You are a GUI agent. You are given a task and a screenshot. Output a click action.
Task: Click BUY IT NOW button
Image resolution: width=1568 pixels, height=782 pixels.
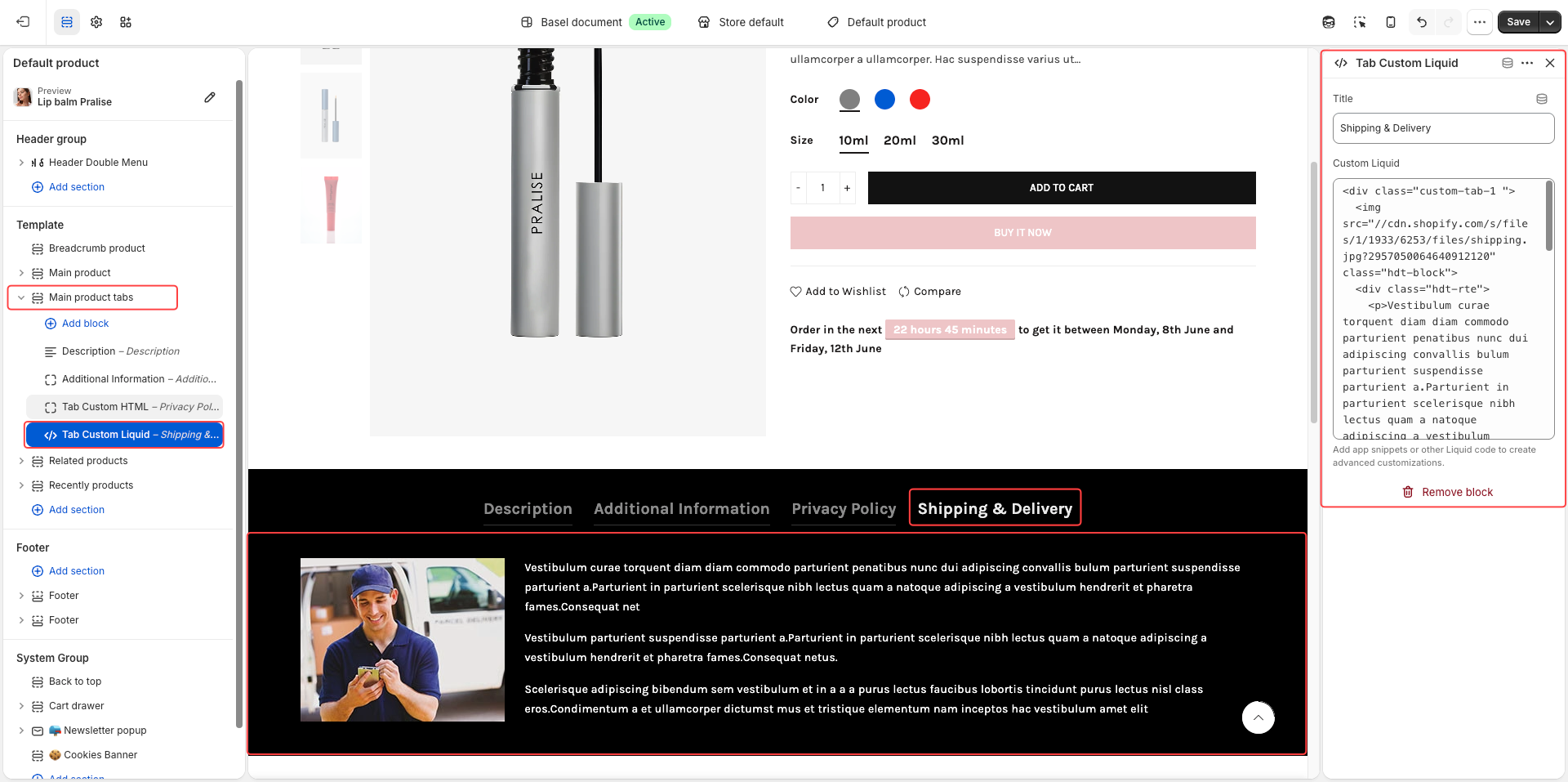1022,233
